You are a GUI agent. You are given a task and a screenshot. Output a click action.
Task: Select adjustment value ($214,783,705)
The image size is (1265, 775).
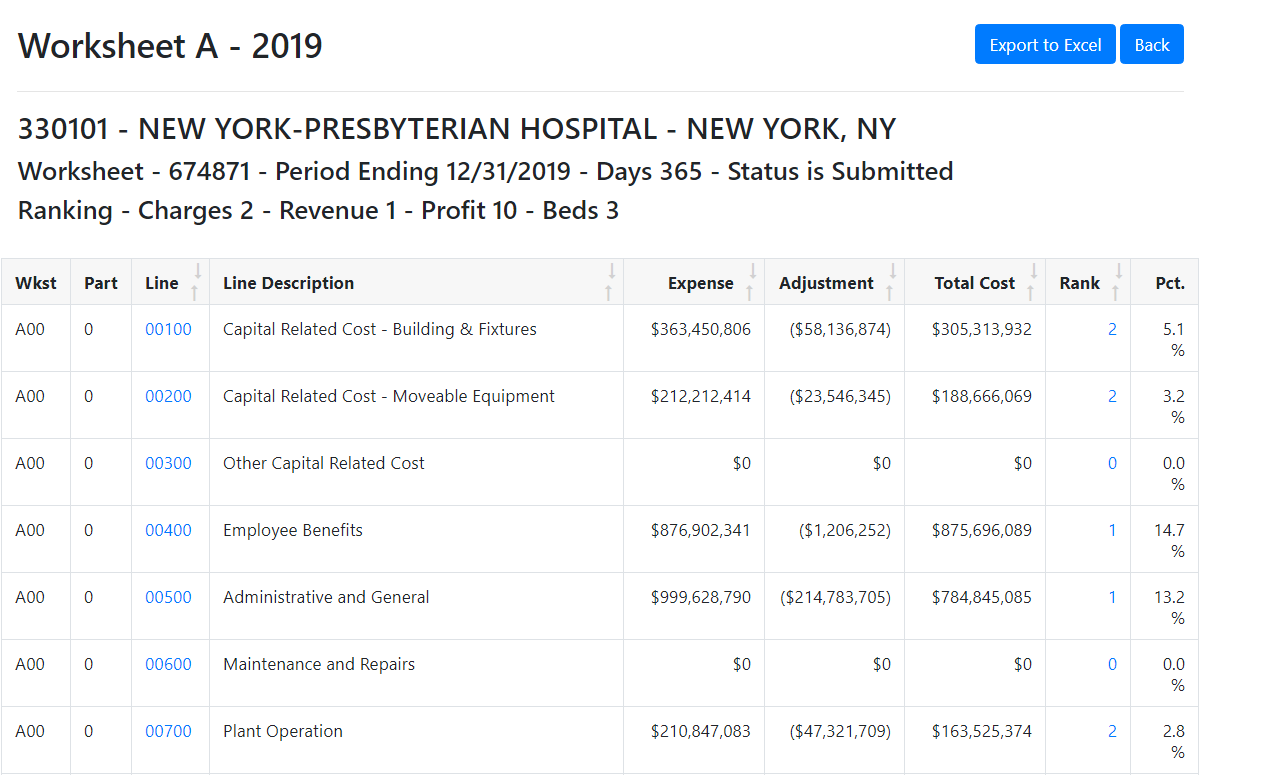[836, 597]
